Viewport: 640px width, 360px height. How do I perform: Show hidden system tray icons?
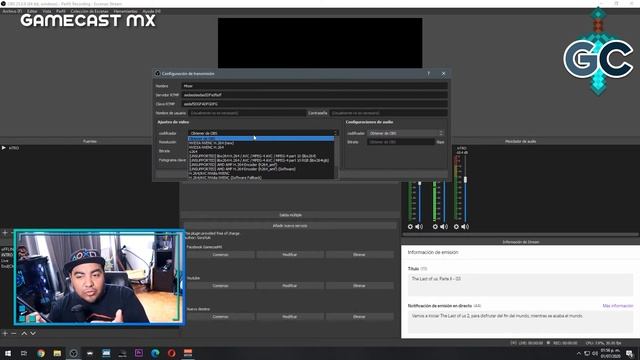pos(578,353)
